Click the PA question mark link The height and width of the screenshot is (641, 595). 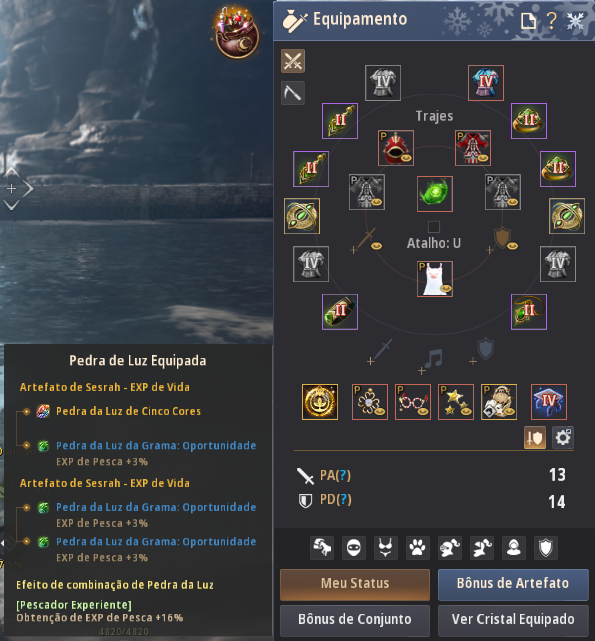point(343,475)
